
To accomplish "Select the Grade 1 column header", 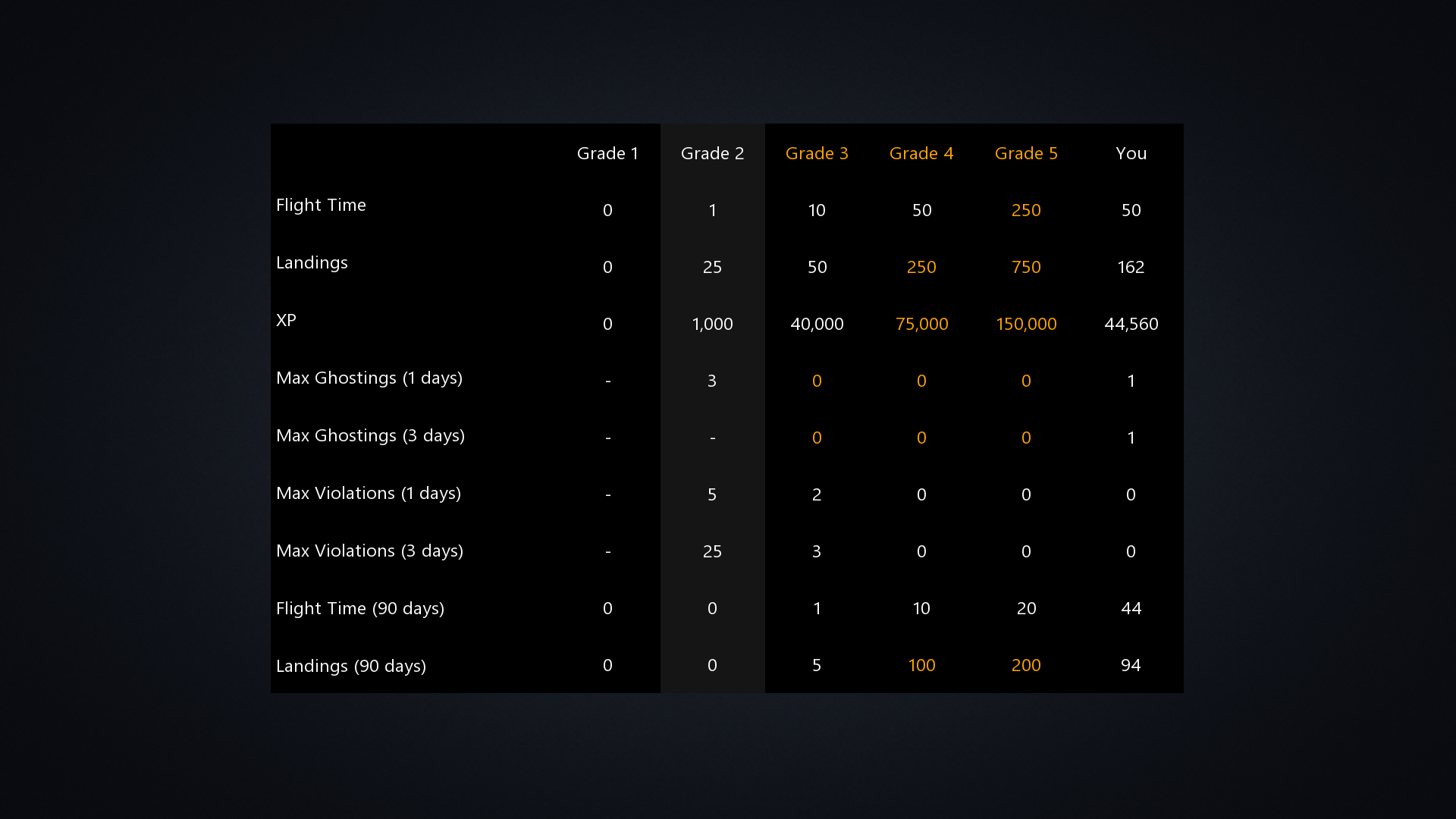I will pos(607,153).
